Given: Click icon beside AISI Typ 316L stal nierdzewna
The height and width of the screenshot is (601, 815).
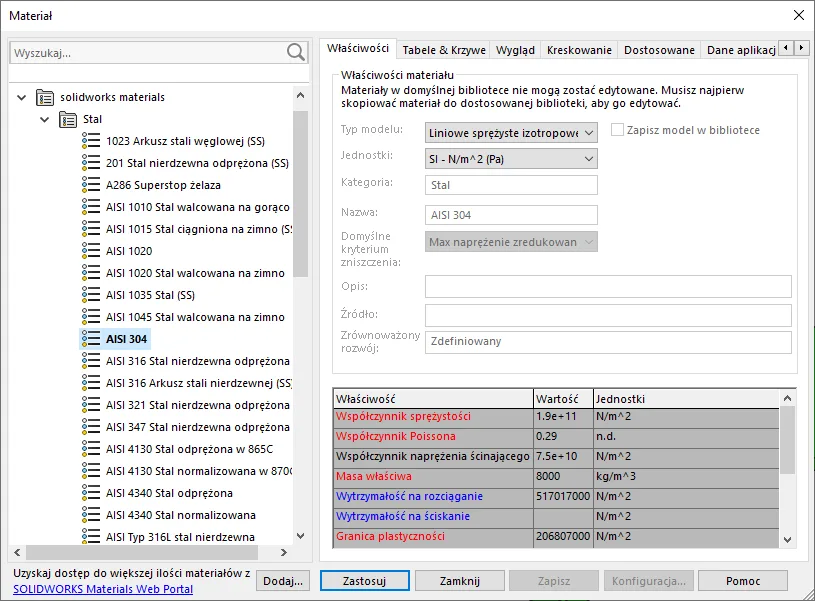Looking at the screenshot, I should [x=90, y=537].
